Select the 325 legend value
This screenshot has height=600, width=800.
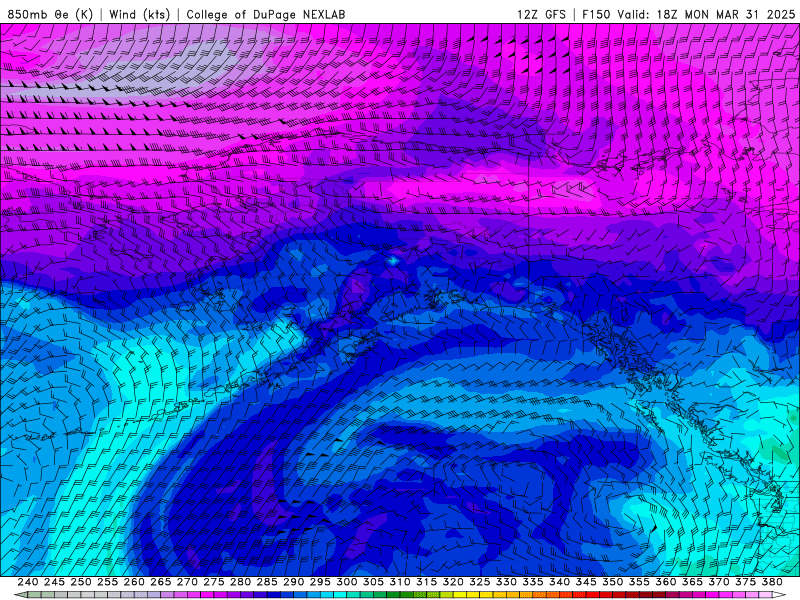pyautogui.click(x=480, y=582)
